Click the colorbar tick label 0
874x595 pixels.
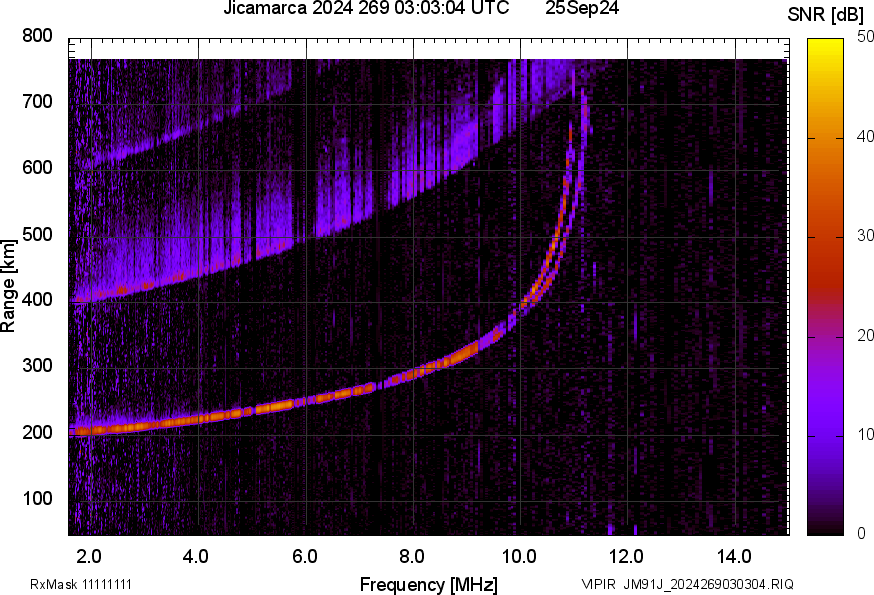(x=862, y=533)
